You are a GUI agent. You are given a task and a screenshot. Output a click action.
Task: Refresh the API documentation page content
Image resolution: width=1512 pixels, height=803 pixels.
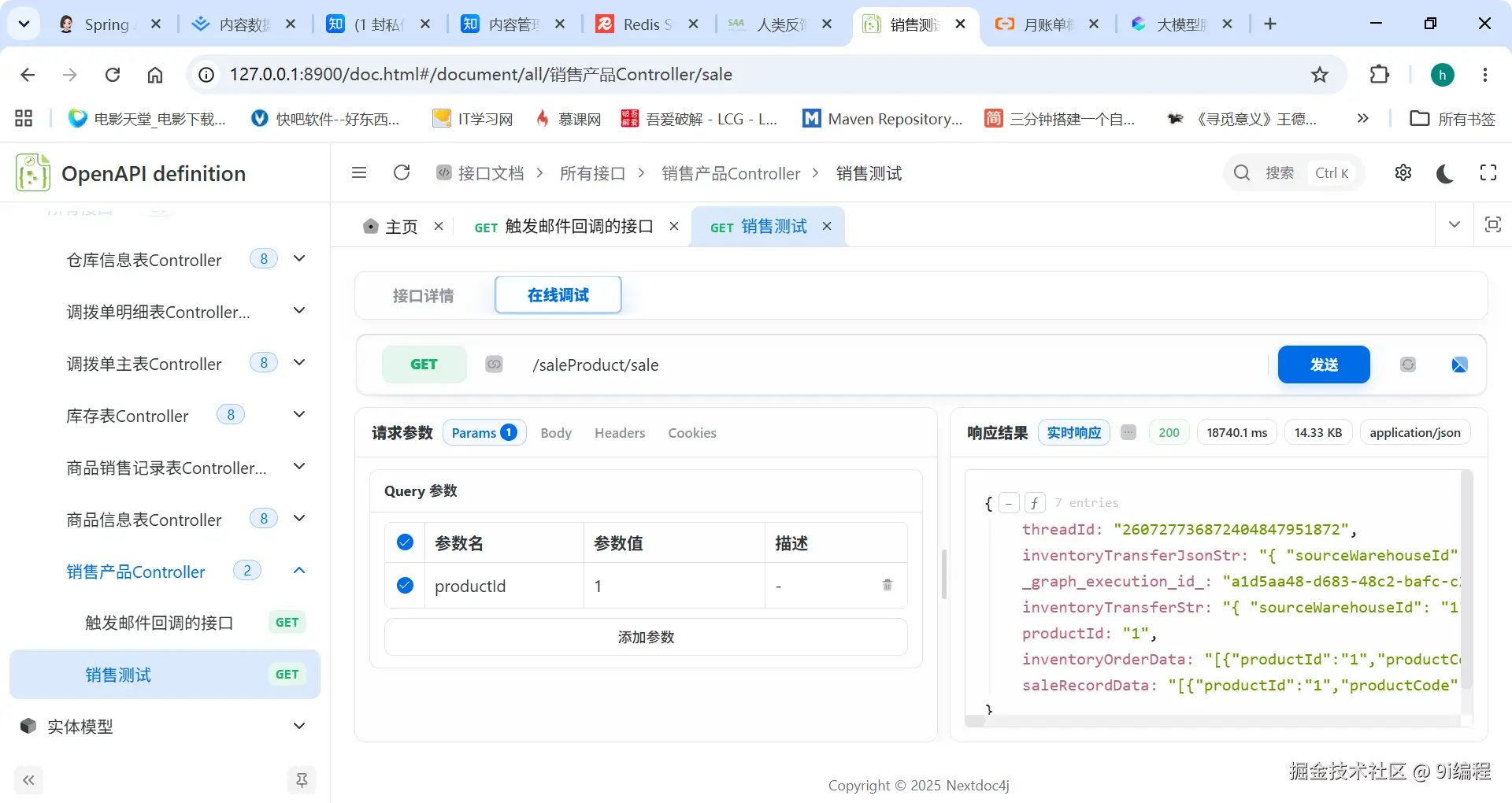[x=402, y=172]
